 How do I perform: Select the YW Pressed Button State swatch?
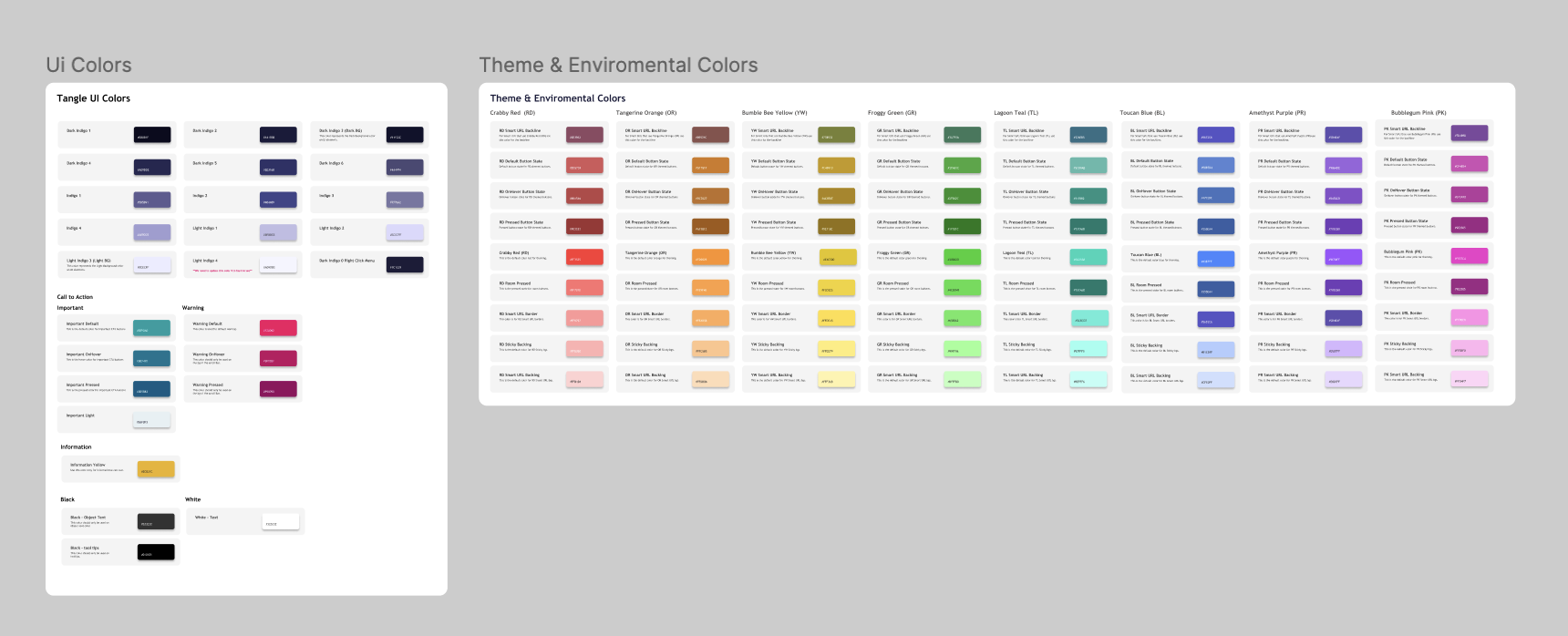837,226
